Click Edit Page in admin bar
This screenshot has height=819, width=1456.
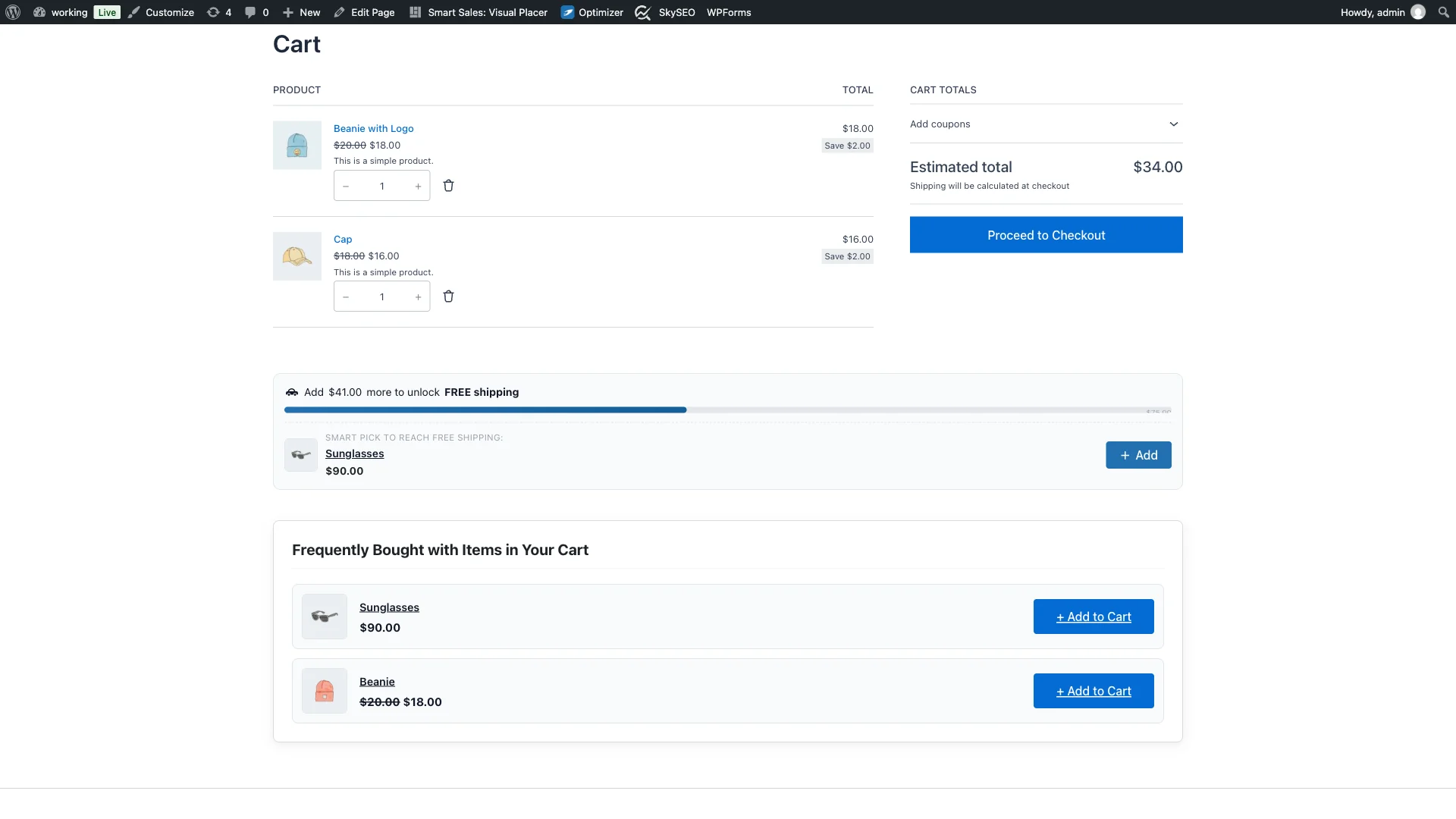coord(364,12)
